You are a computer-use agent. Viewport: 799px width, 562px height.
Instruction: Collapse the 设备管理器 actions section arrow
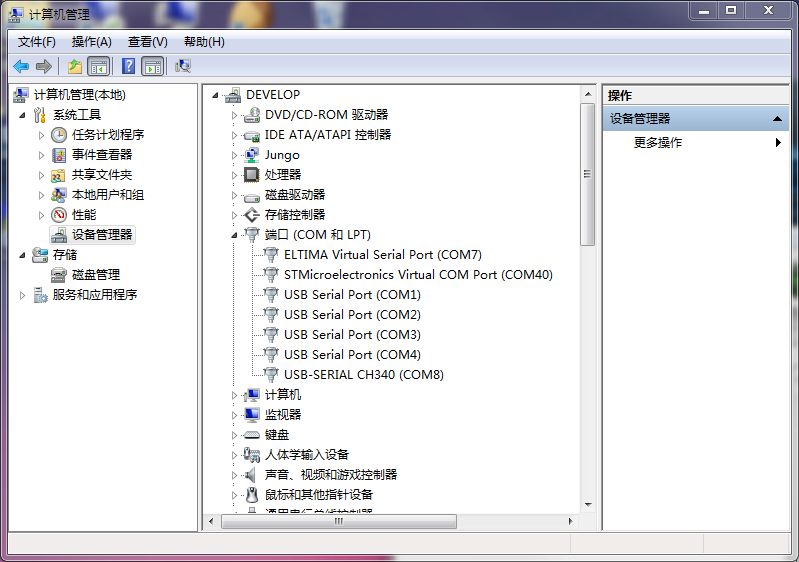click(777, 119)
